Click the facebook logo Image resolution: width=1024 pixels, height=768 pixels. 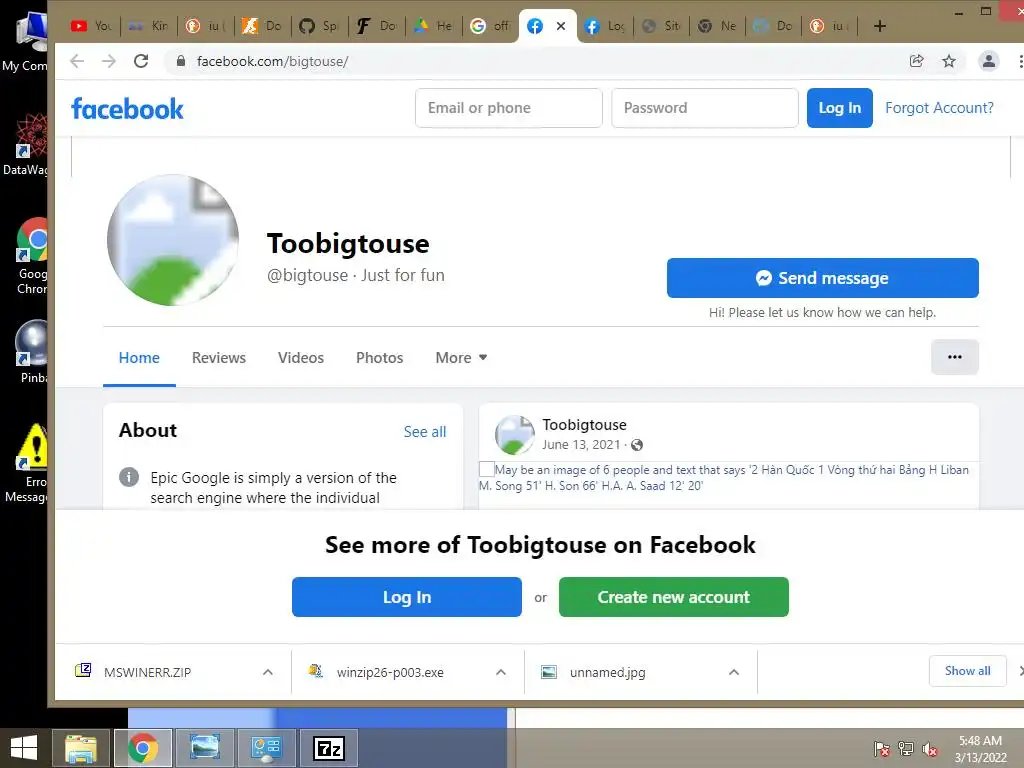tap(127, 108)
